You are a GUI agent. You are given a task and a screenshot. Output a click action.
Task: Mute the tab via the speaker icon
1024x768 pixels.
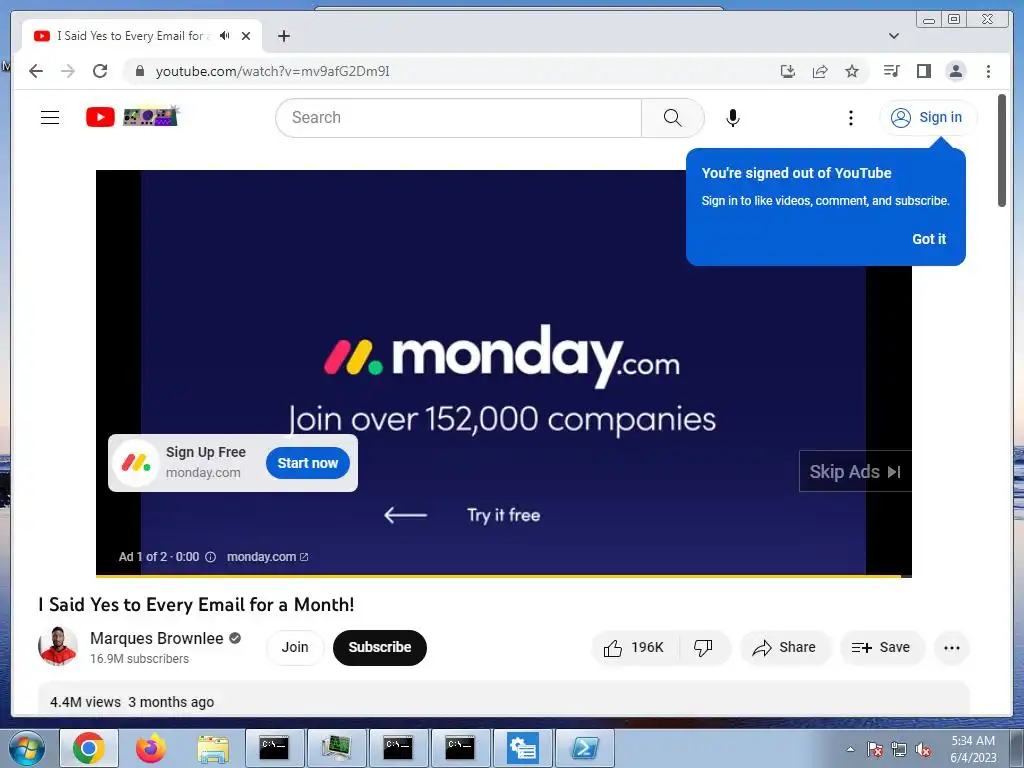point(225,36)
